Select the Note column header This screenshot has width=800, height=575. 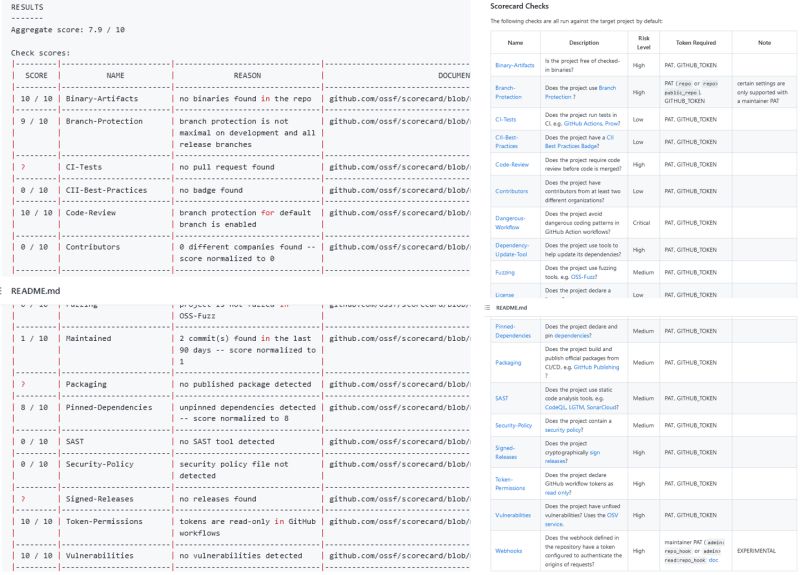point(764,43)
